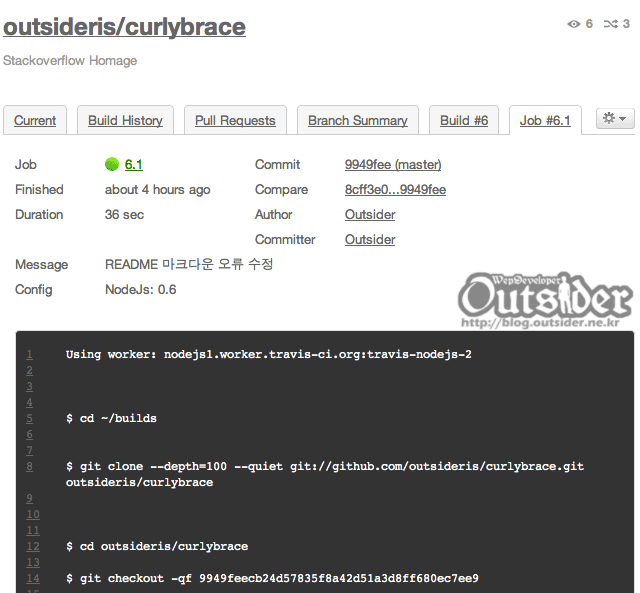Click the 'about 4 hours ago' finished value
The height and width of the screenshot is (593, 640).
click(x=157, y=189)
